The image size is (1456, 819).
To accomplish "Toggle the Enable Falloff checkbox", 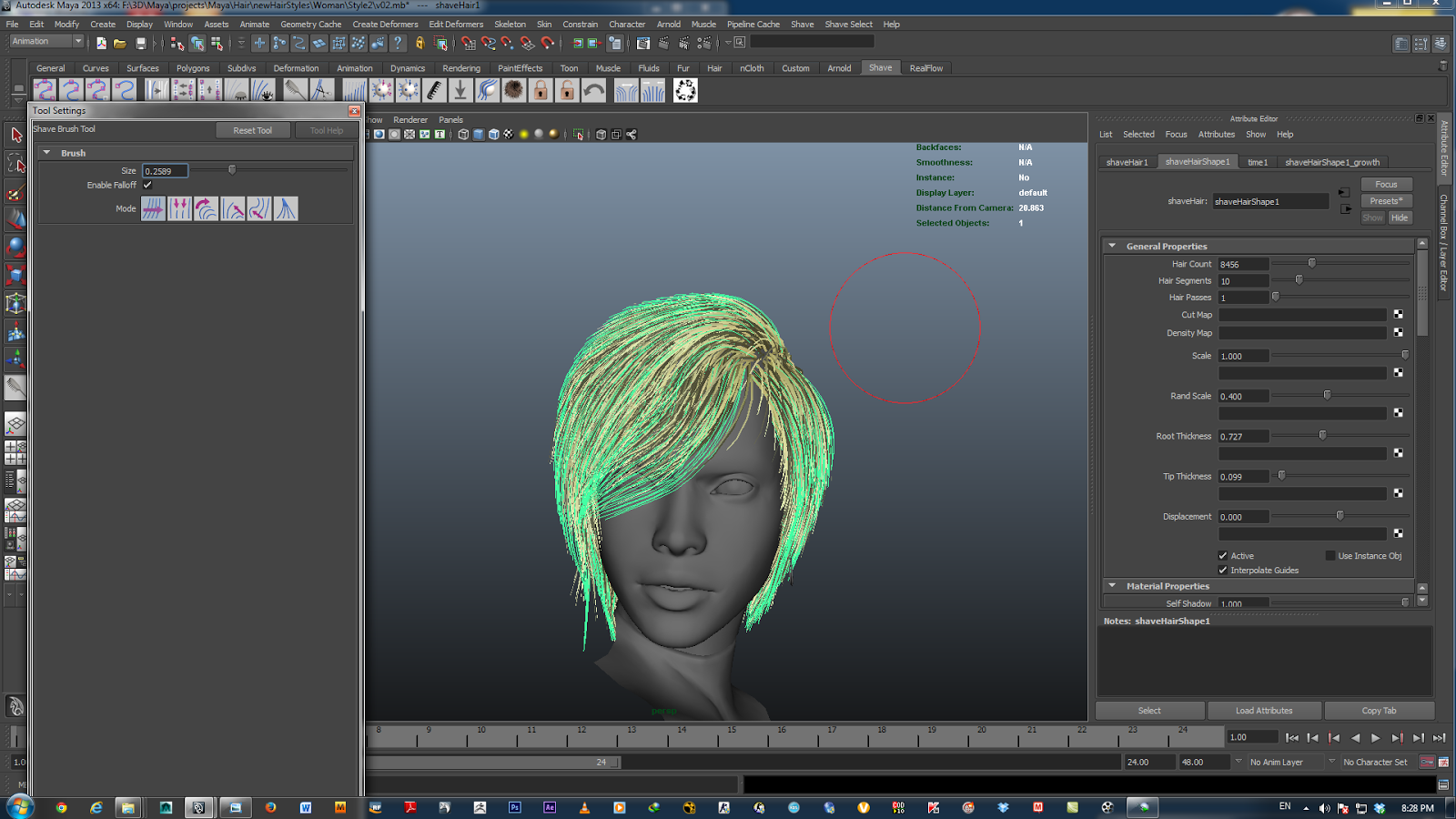I will point(147,185).
